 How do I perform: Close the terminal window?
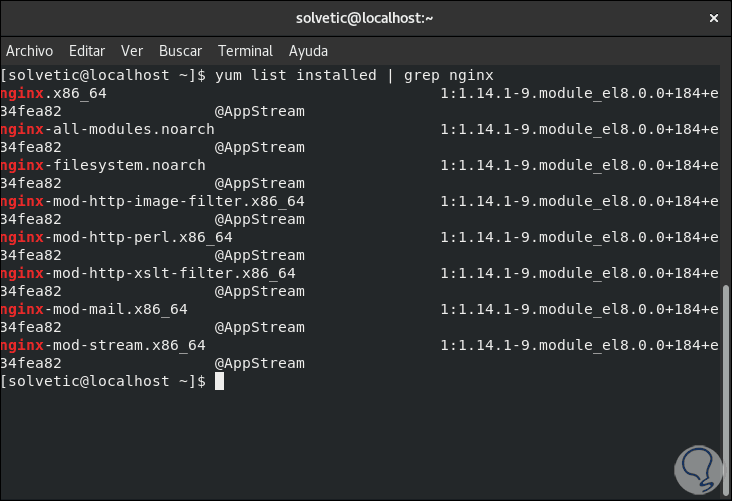(712, 18)
